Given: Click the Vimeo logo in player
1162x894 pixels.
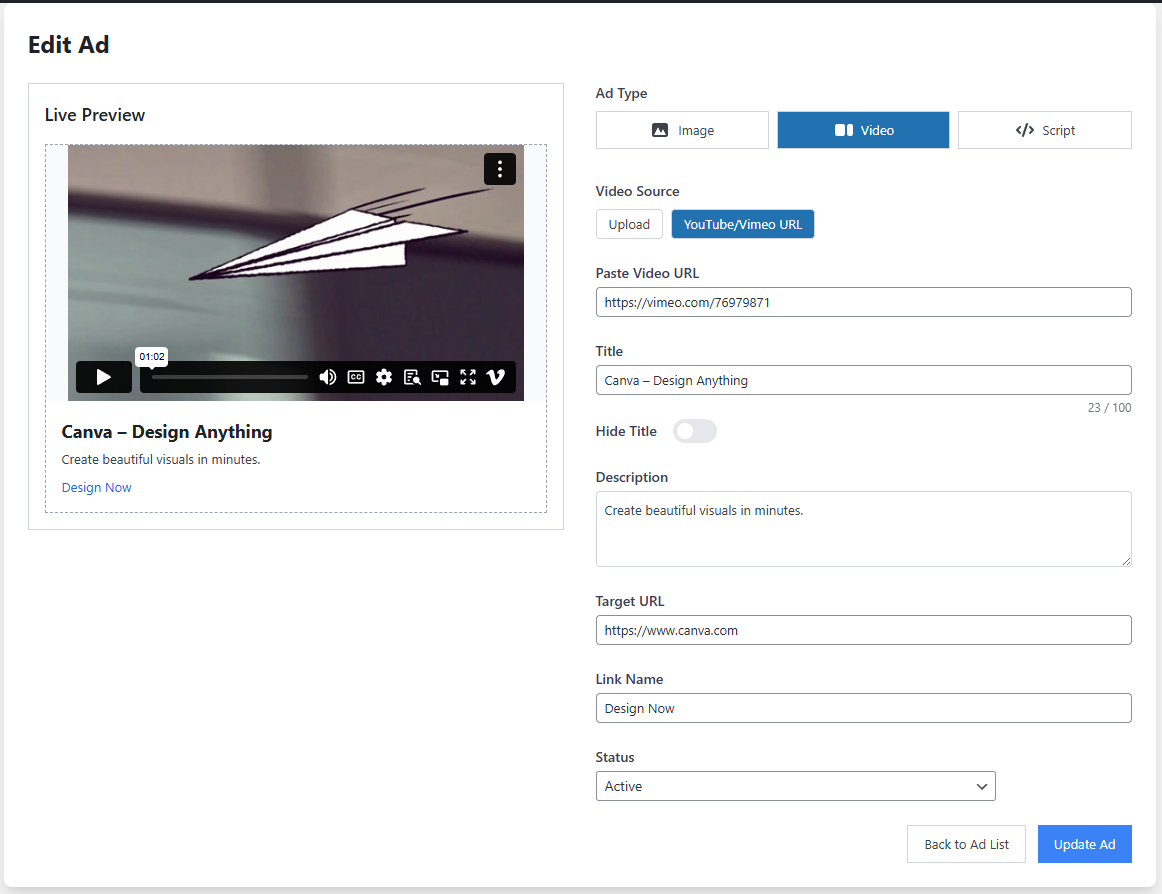Looking at the screenshot, I should click(x=496, y=377).
